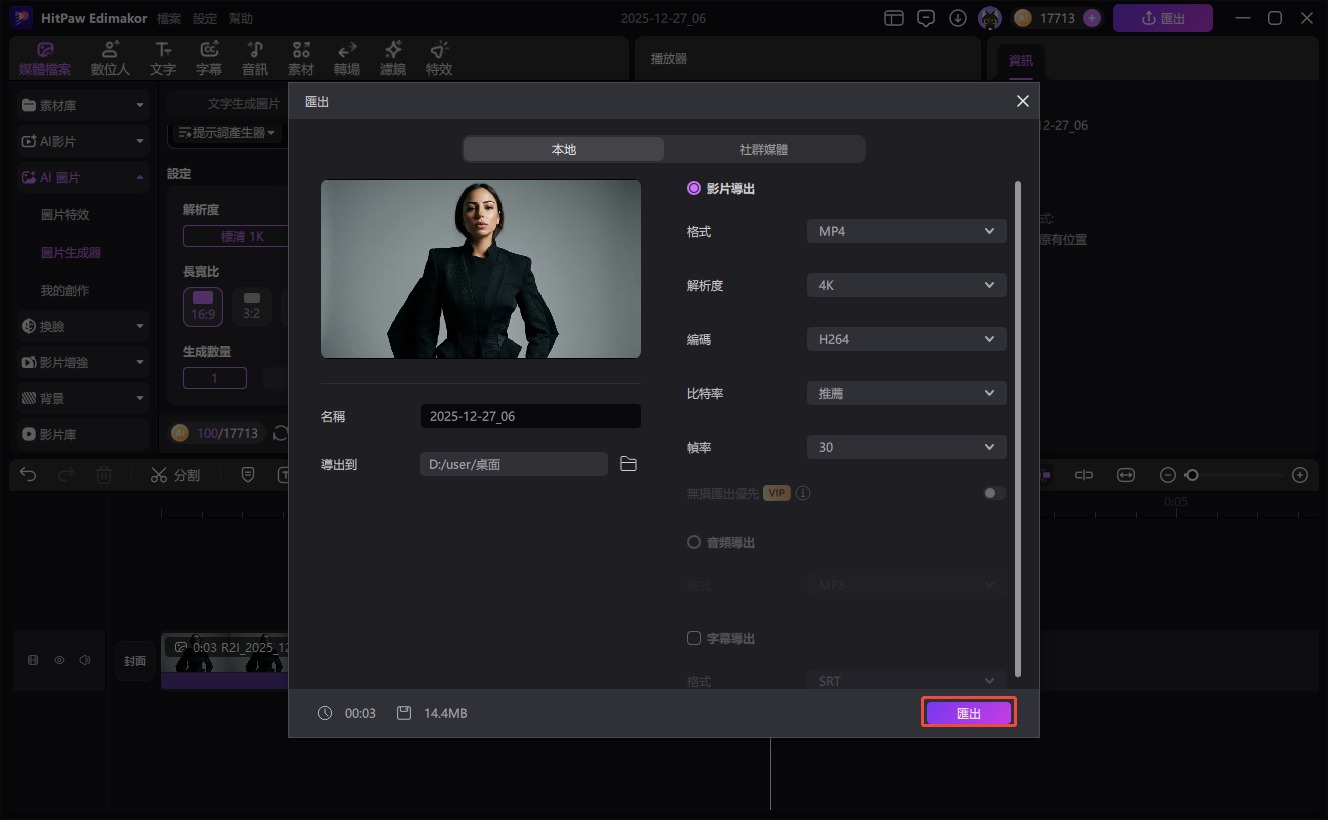This screenshot has width=1328, height=820.
Task: Open the MP4 format dropdown
Action: tap(906, 231)
